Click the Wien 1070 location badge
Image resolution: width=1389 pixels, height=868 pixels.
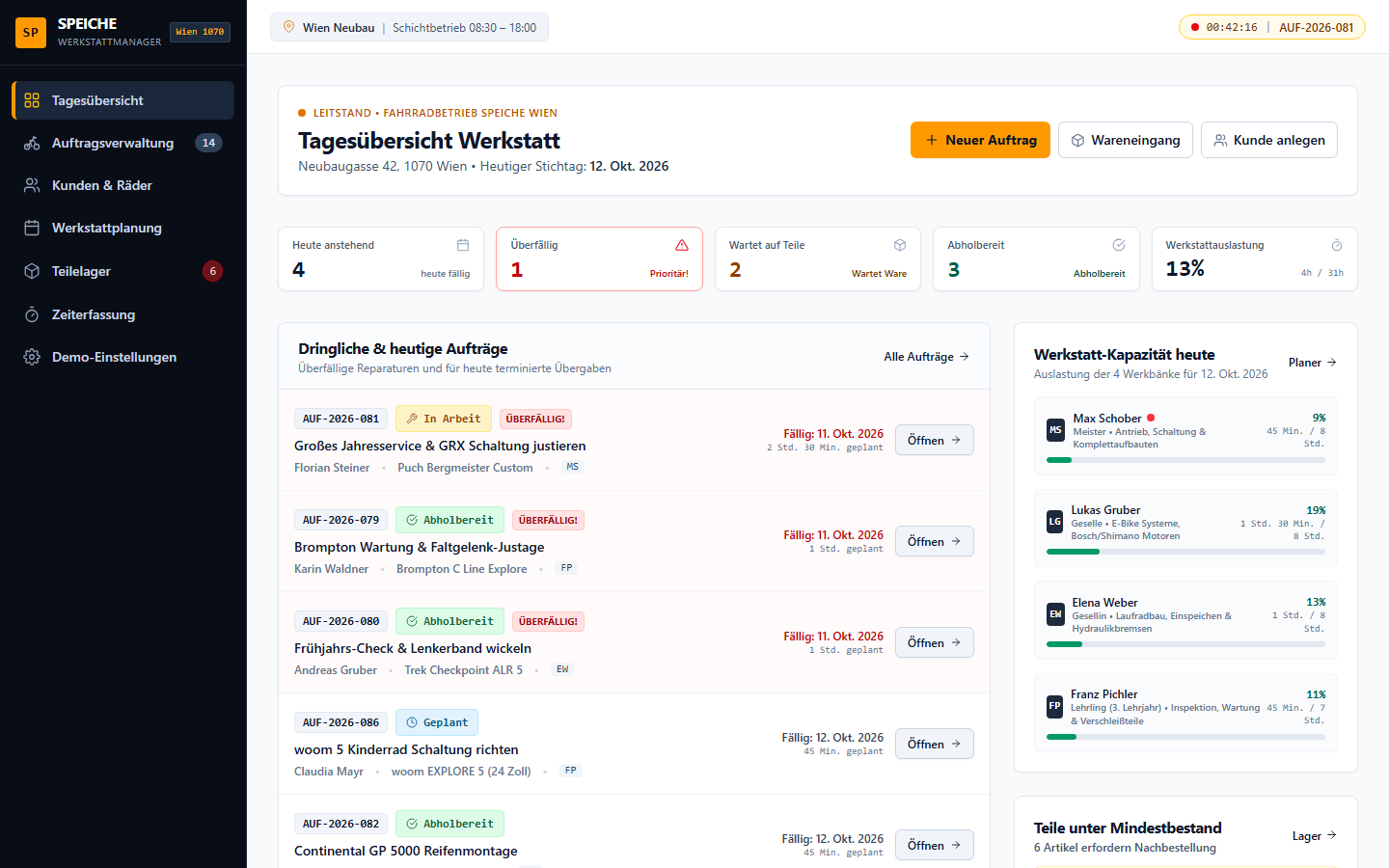point(200,32)
